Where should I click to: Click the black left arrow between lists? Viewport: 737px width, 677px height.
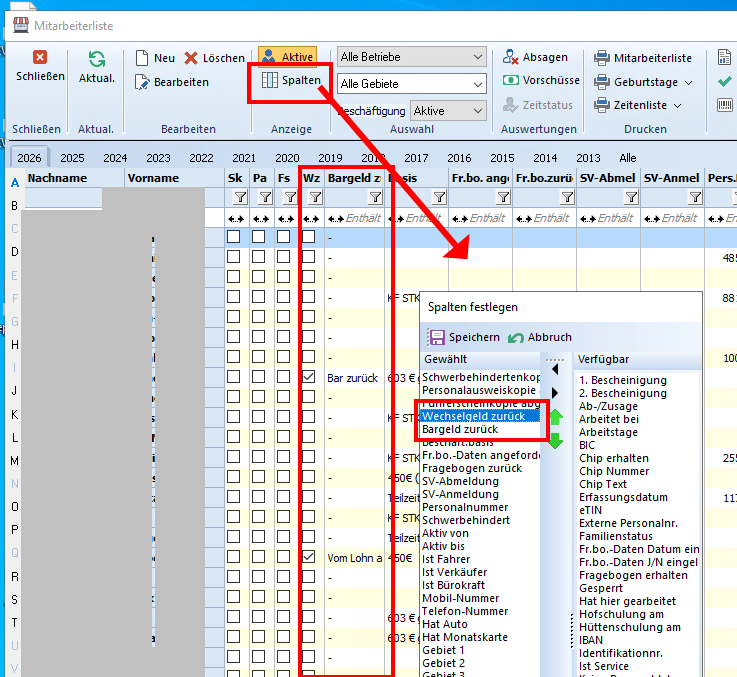tap(556, 369)
